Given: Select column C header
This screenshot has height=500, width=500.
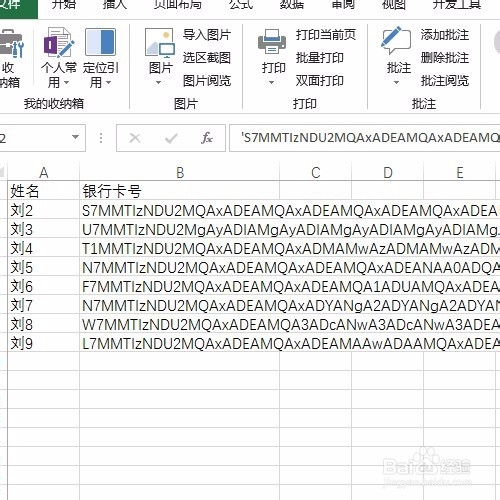Looking at the screenshot, I should pyautogui.click(x=316, y=173).
